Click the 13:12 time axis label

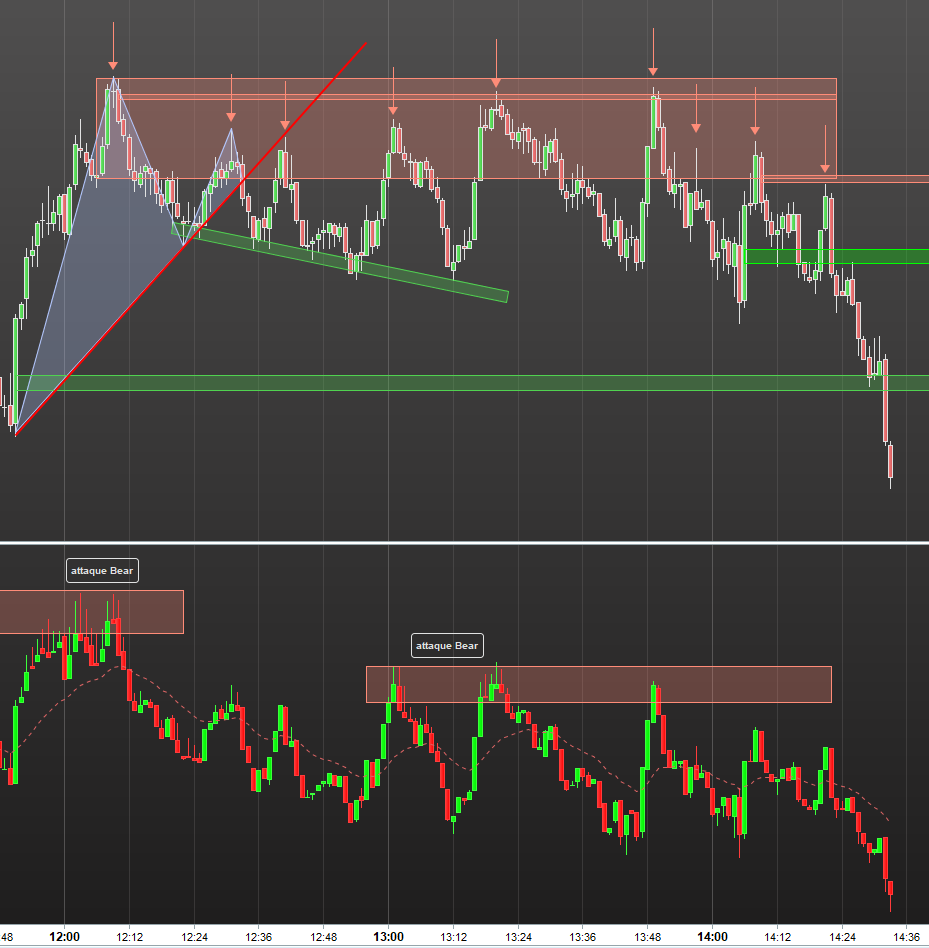click(453, 937)
